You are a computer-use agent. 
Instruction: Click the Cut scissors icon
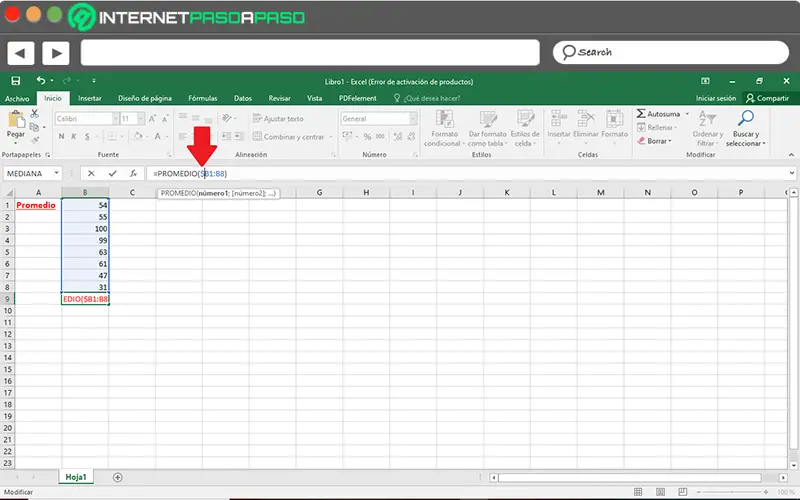pyautogui.click(x=35, y=113)
